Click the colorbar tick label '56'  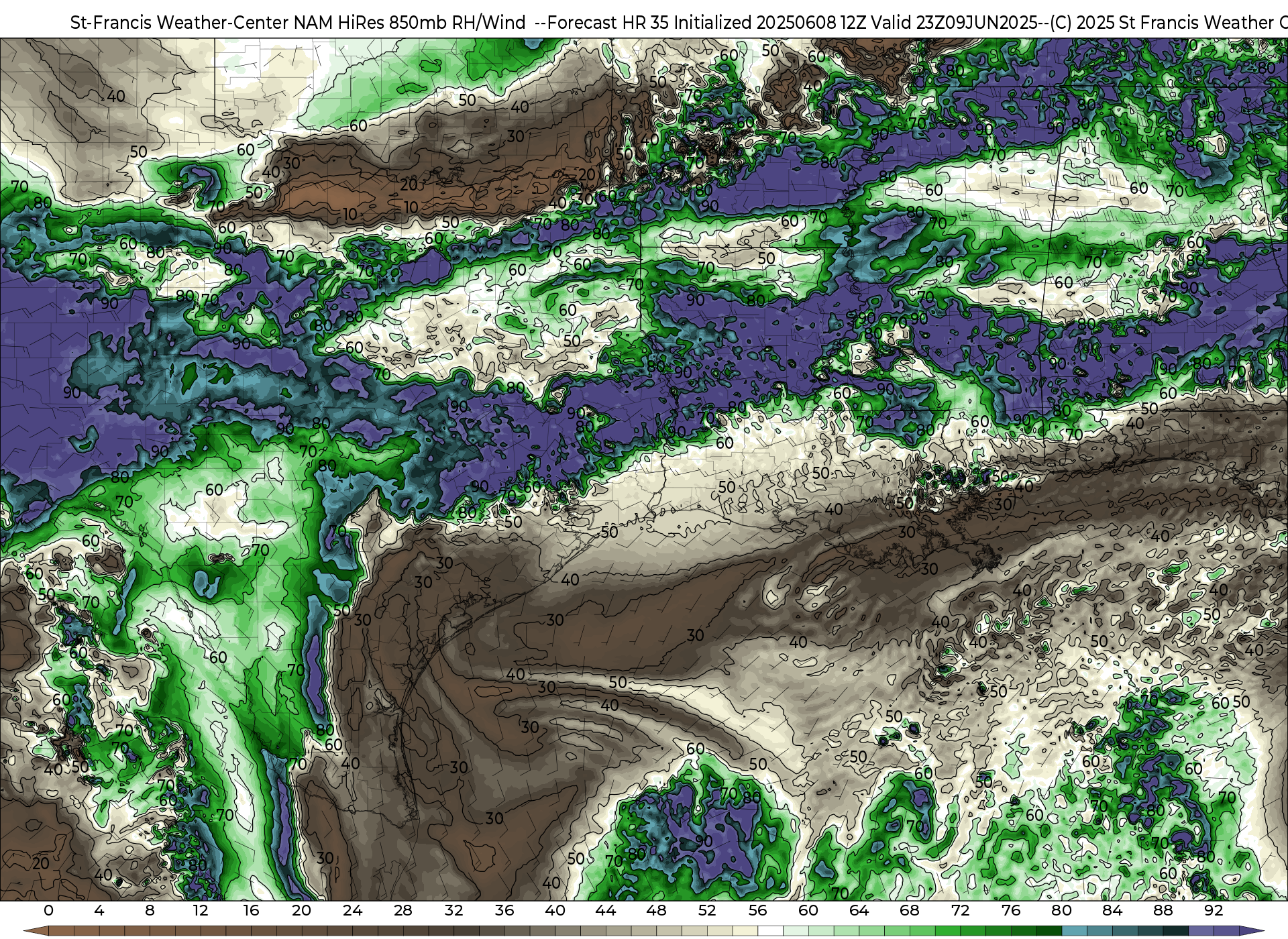[757, 910]
